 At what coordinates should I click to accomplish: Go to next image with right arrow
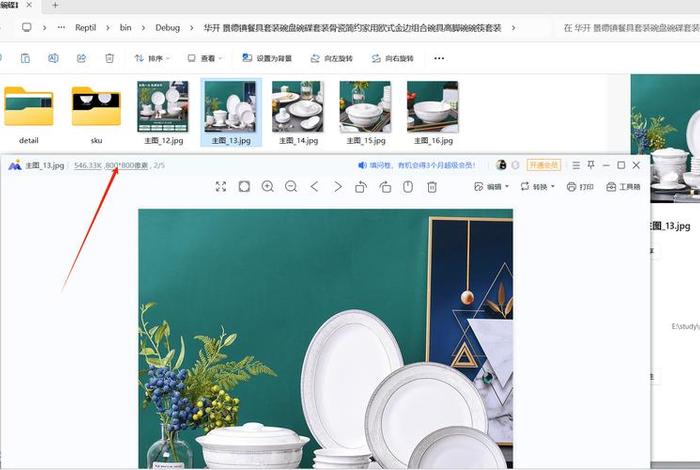point(338,187)
